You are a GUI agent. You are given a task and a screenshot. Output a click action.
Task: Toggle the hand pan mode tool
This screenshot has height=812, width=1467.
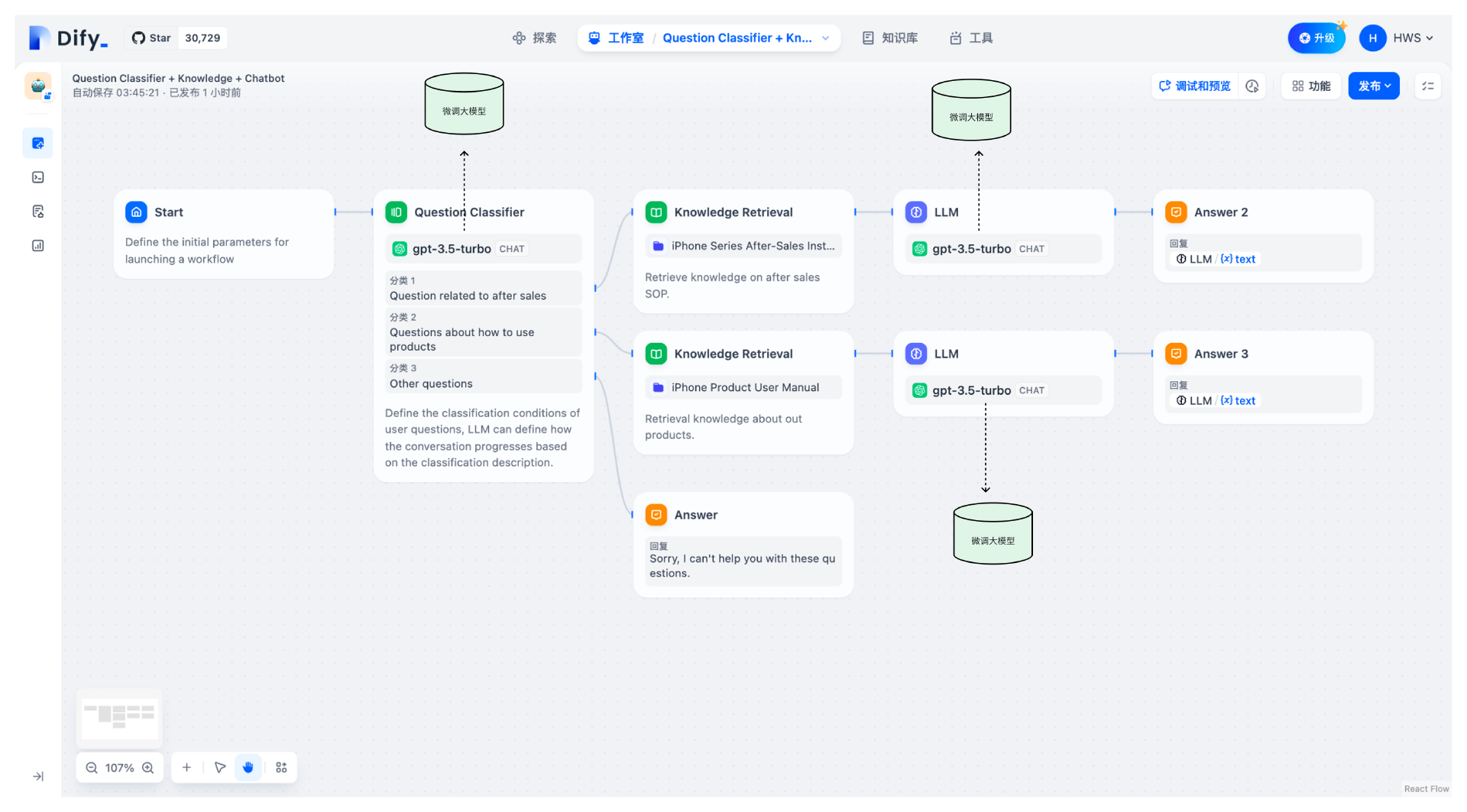248,768
